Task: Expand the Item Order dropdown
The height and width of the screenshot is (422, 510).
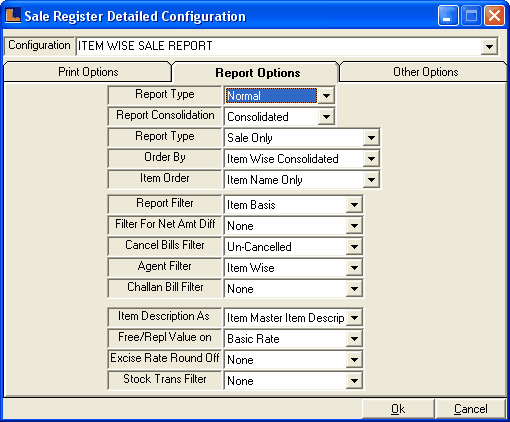Action: (371, 180)
